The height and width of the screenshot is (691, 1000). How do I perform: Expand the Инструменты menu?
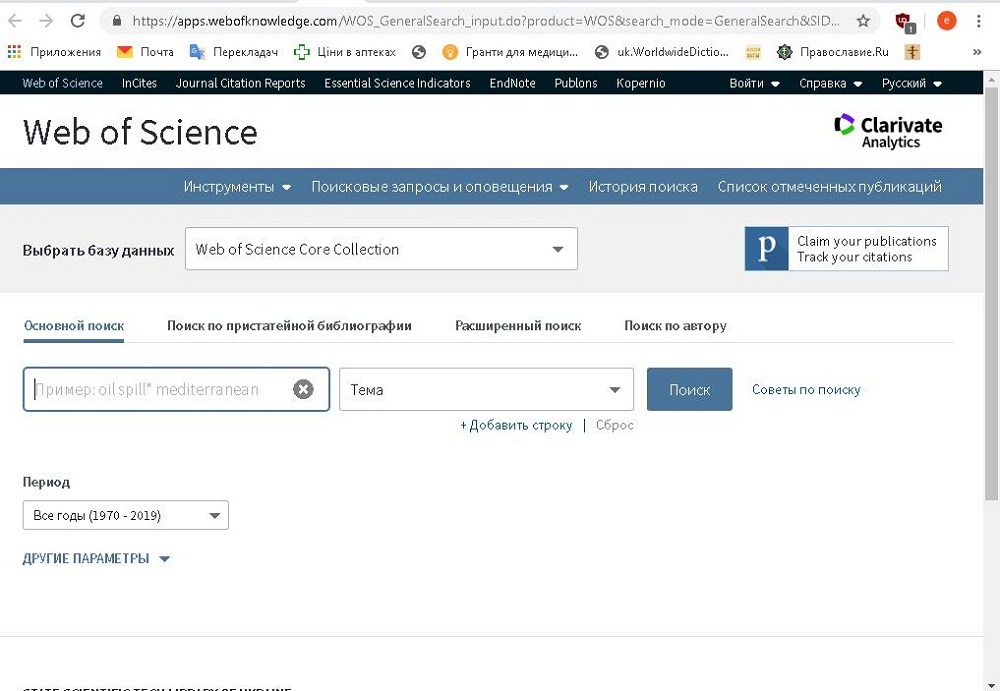click(237, 187)
